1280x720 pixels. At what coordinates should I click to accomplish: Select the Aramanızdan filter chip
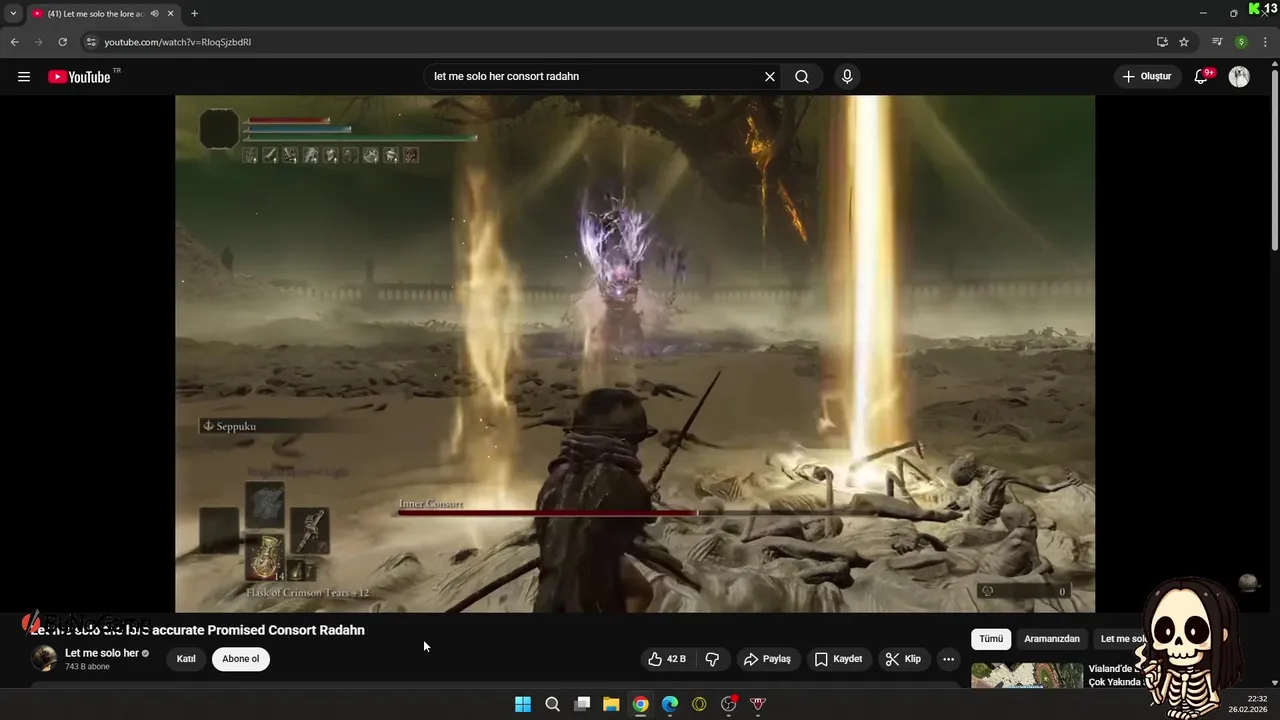[x=1052, y=639]
